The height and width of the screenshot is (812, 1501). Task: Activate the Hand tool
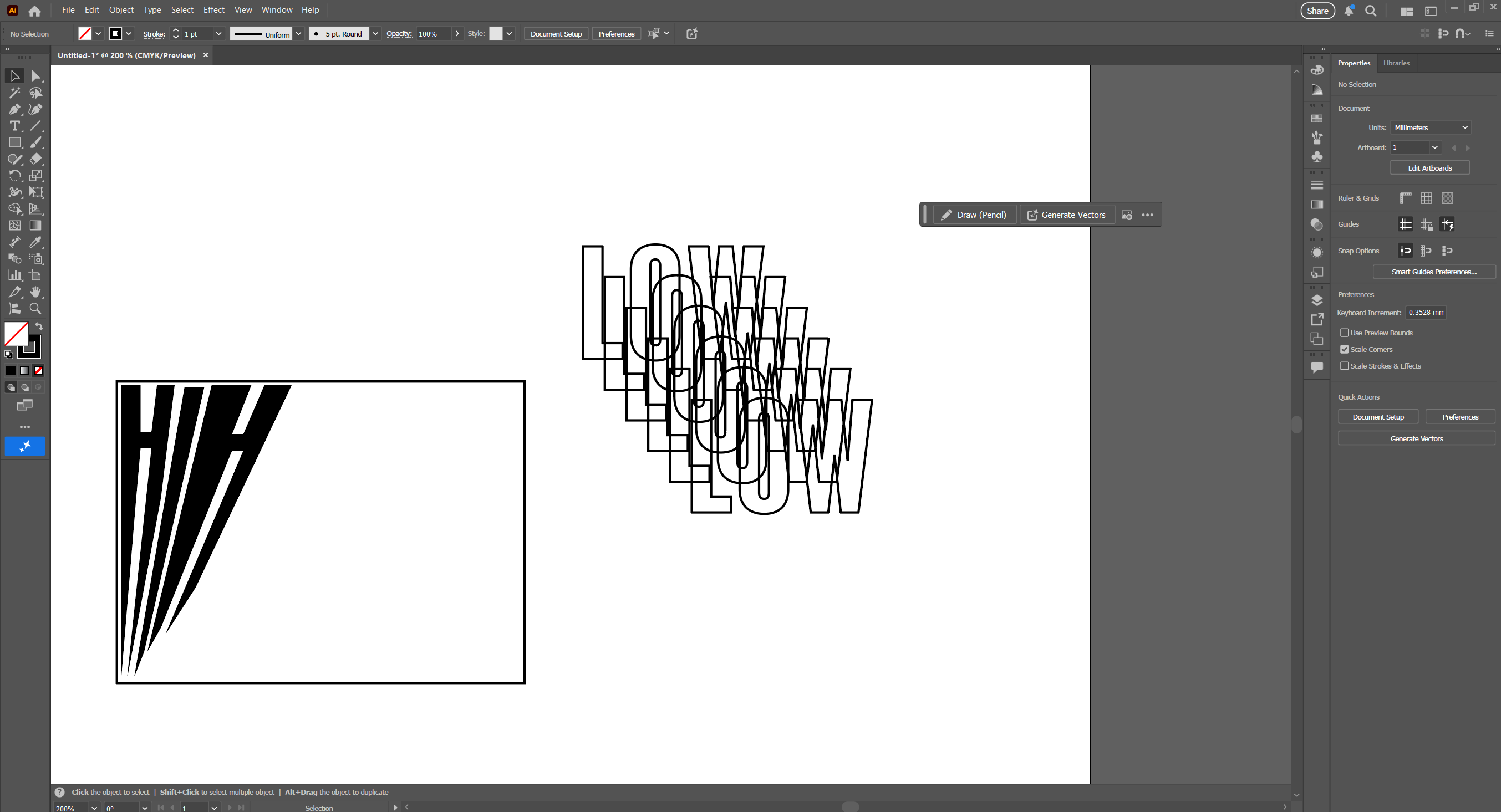35,292
